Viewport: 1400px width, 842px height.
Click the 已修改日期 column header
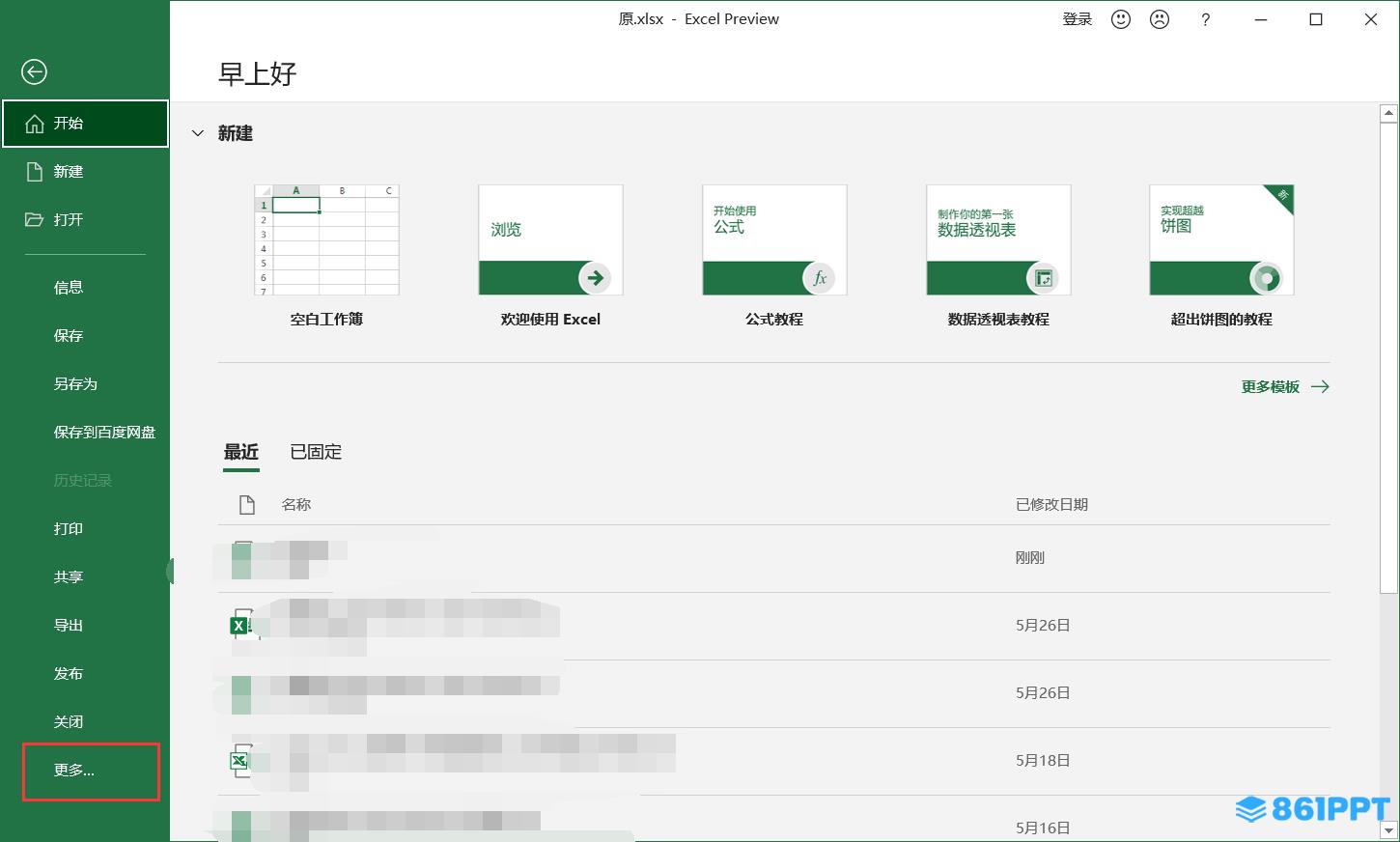point(1051,505)
